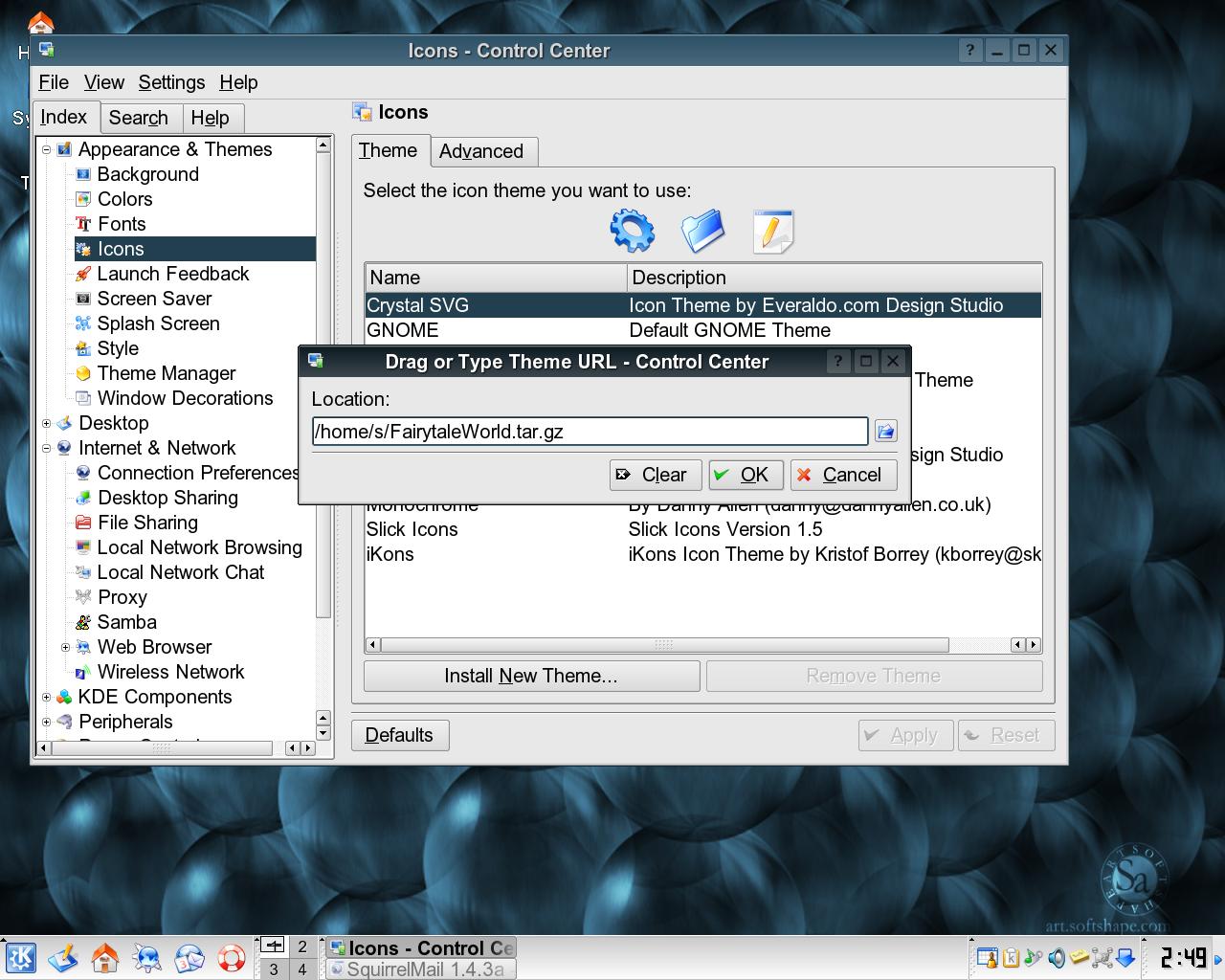Click the Colors icon in the tree

click(x=83, y=199)
